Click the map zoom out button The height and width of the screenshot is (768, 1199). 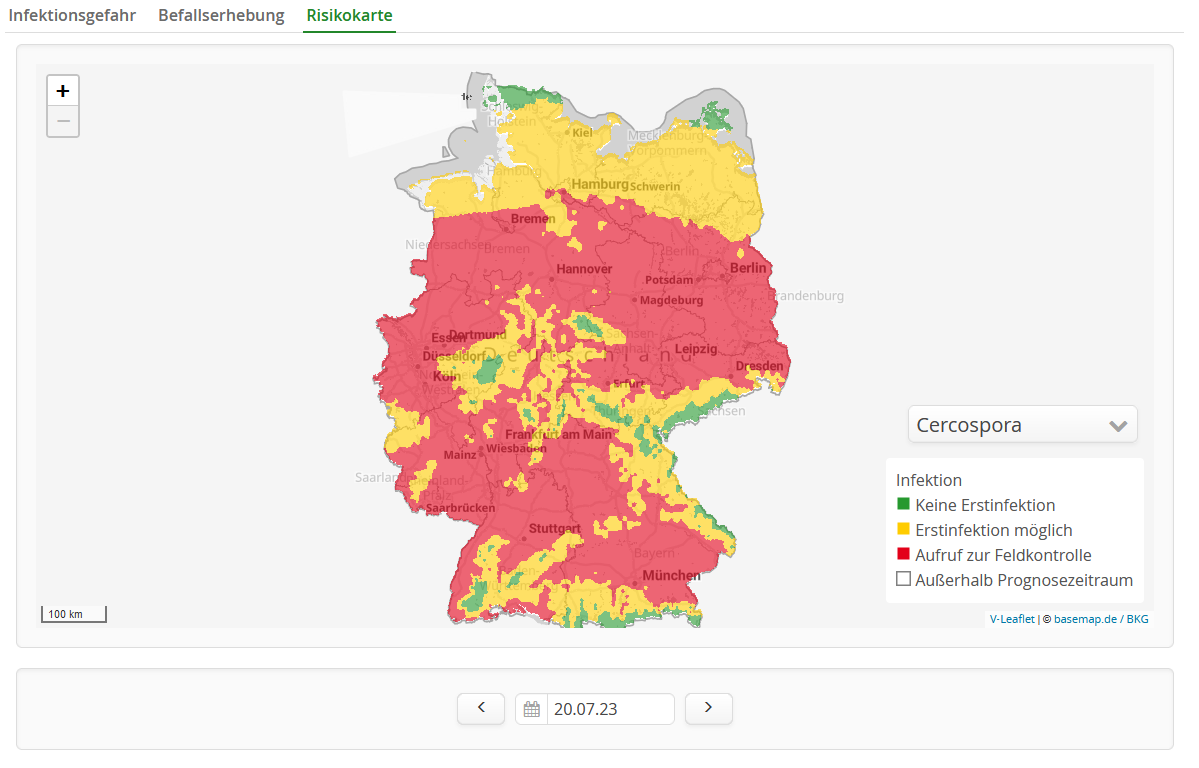tap(63, 121)
